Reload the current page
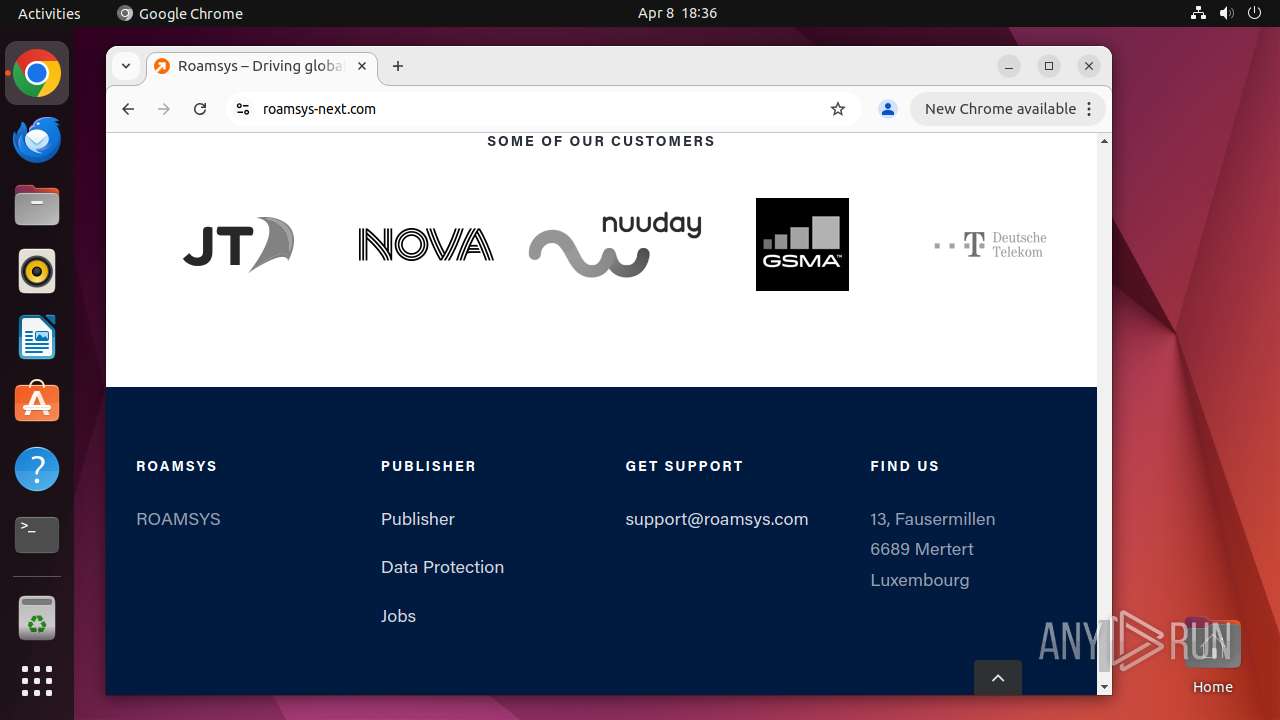Screen dimensions: 1280x720 tap(200, 109)
